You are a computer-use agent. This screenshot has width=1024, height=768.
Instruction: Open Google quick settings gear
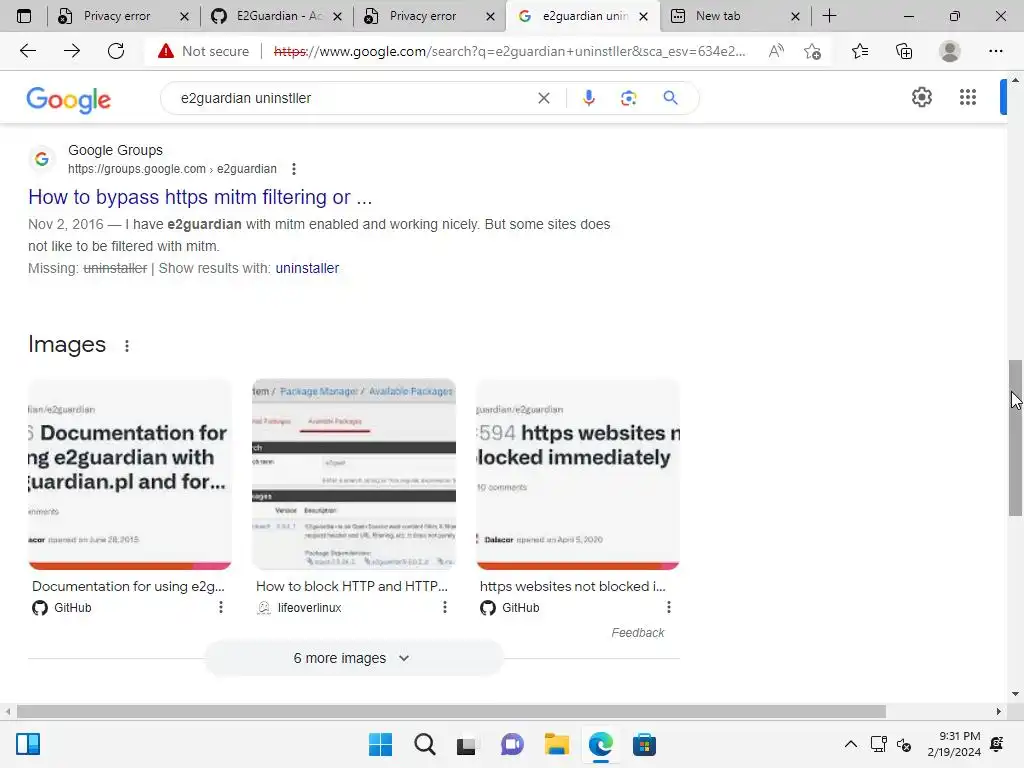pos(921,97)
